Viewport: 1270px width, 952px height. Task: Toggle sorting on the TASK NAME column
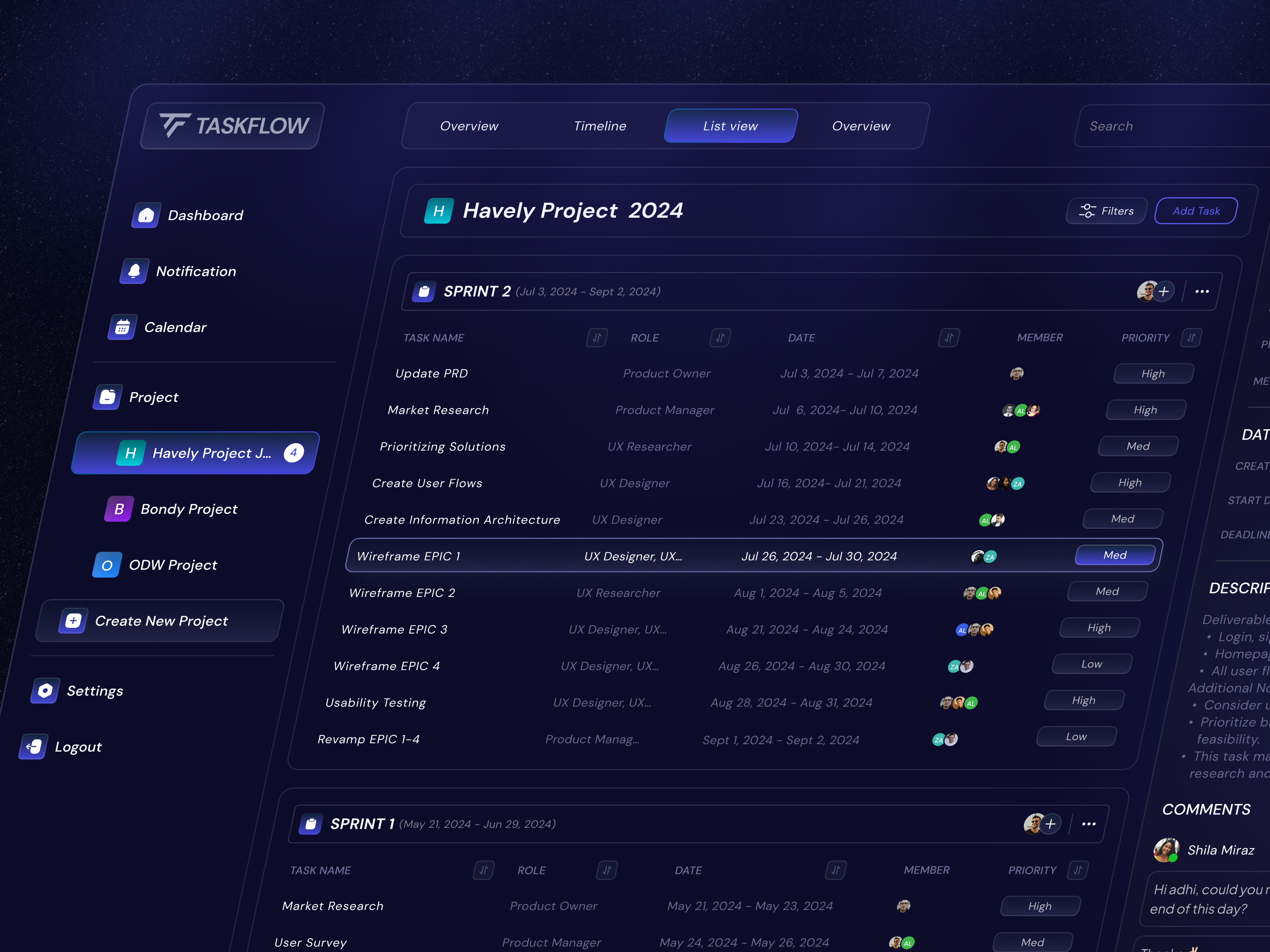coord(597,338)
